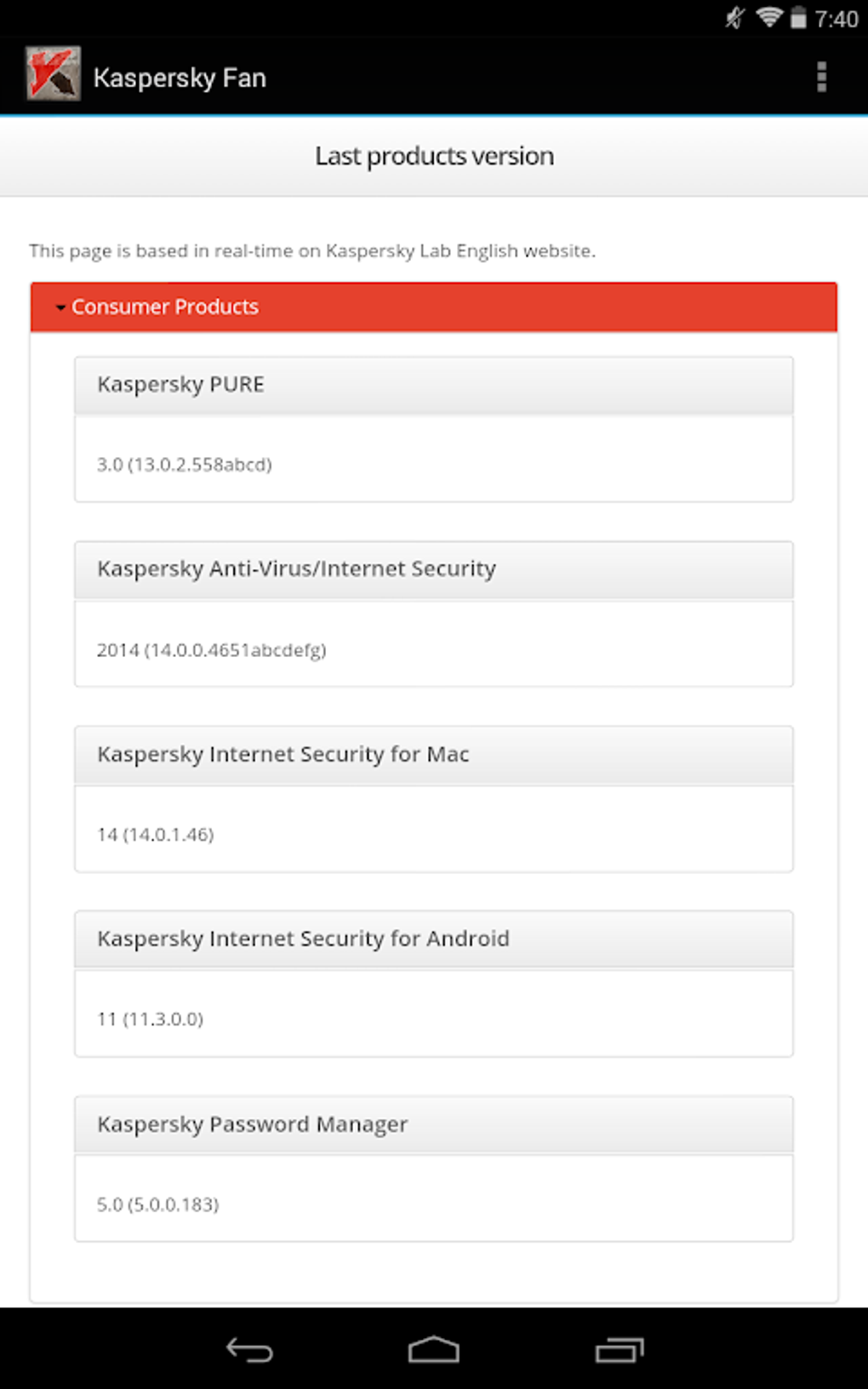Collapse the Consumer Products section arrow
This screenshot has height=1389, width=868.
pyautogui.click(x=60, y=307)
